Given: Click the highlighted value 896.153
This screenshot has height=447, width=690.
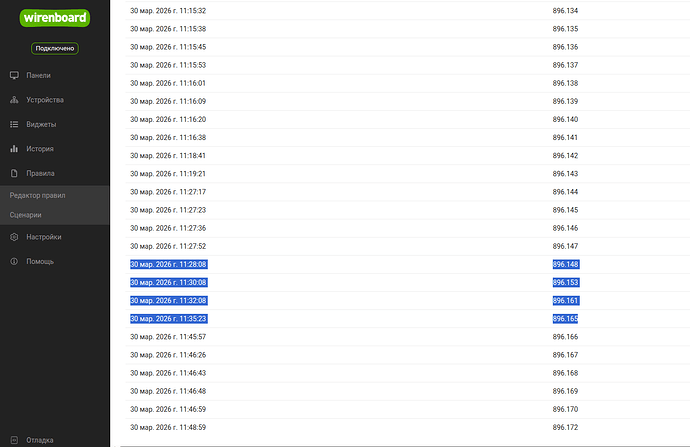Looking at the screenshot, I should pos(565,283).
